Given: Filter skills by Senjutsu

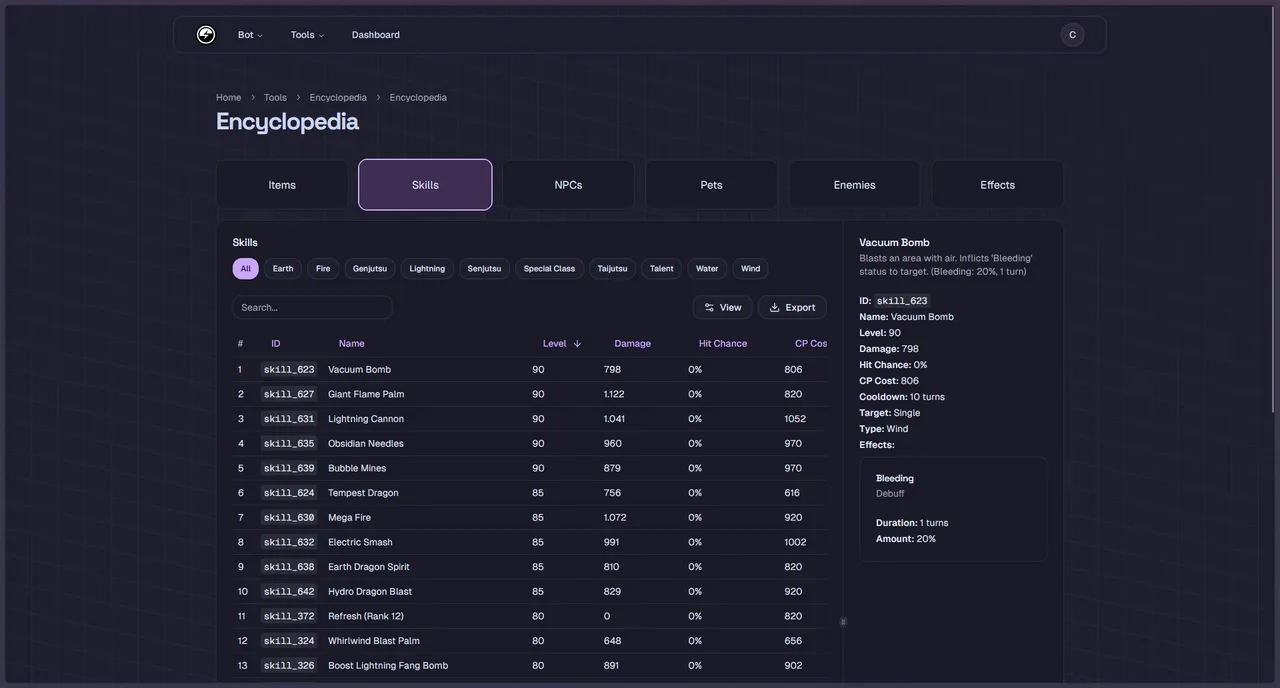Looking at the screenshot, I should [x=484, y=269].
